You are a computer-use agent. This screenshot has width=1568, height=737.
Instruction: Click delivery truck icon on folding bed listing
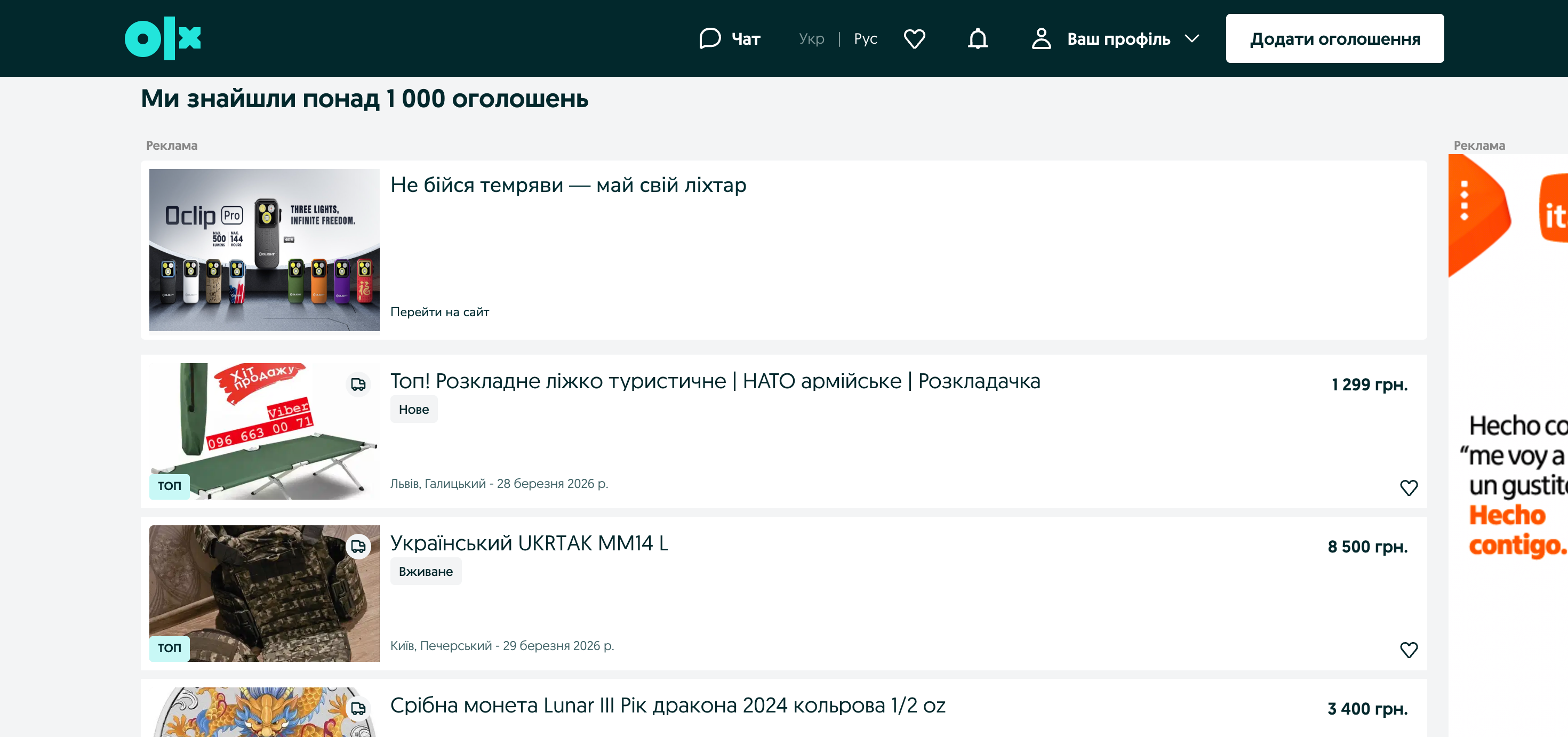tap(358, 384)
